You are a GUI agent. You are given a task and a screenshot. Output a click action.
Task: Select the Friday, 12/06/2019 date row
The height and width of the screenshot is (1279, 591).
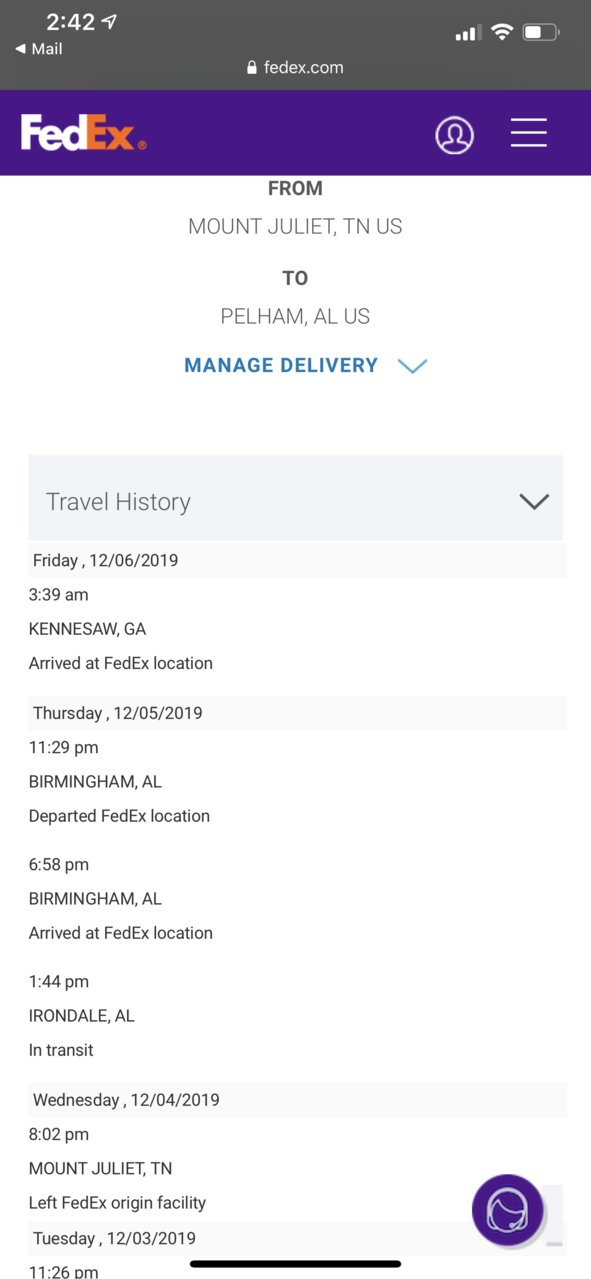297,560
